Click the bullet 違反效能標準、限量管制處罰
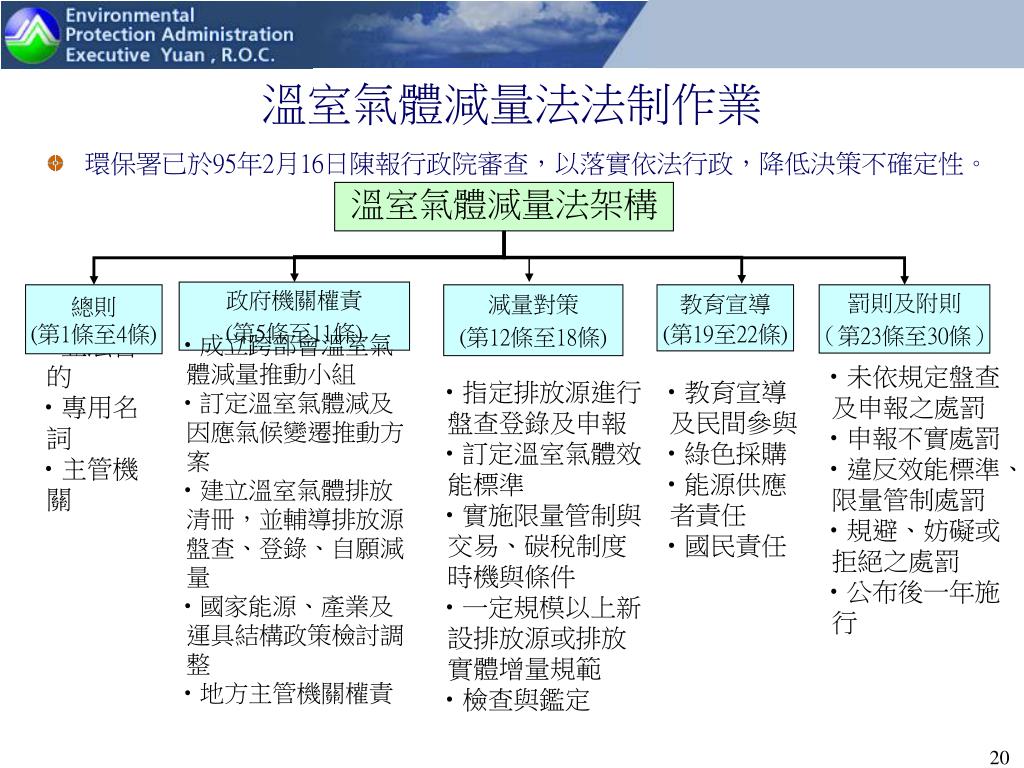 (x=924, y=485)
